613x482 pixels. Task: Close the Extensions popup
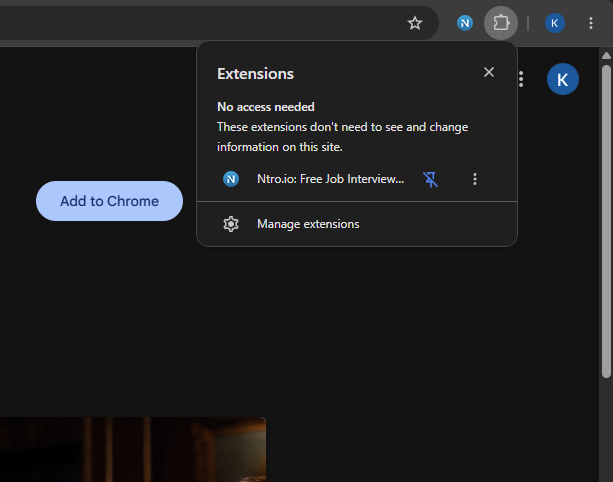489,72
